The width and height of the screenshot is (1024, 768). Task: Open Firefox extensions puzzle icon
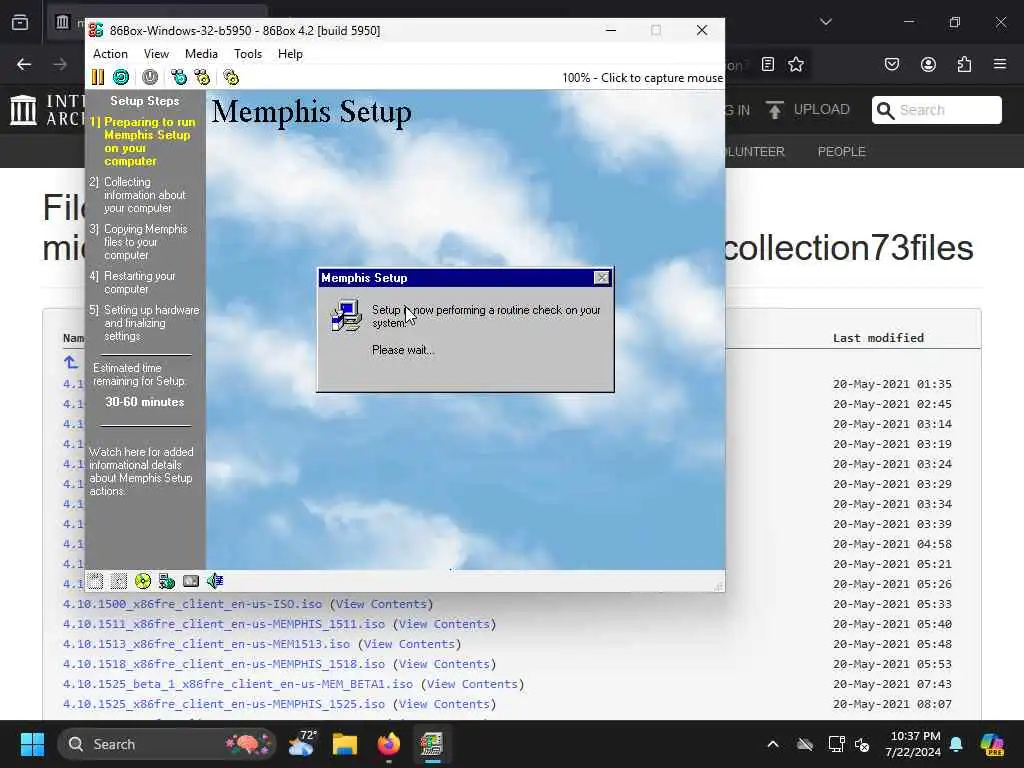coord(964,64)
